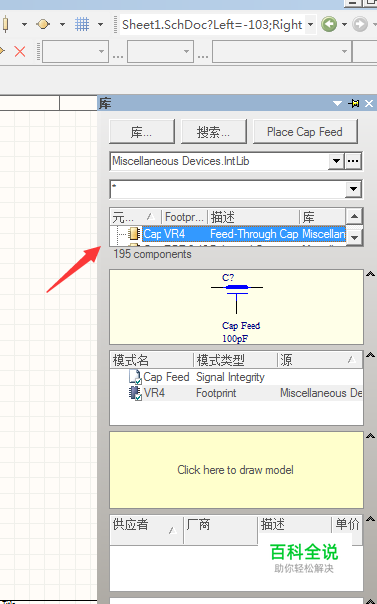Image resolution: width=377 pixels, height=604 pixels.
Task: Click the 库 column header in component list
Action: point(322,217)
